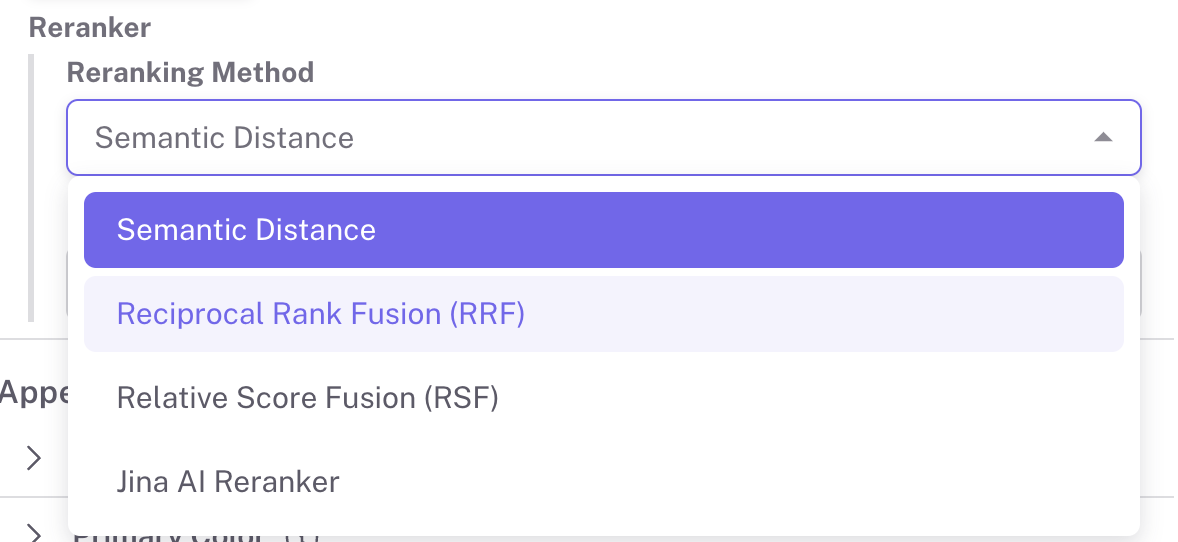Select the highlighted Semantic Distance option
Screen dimensions: 1178x542
(x=603, y=230)
